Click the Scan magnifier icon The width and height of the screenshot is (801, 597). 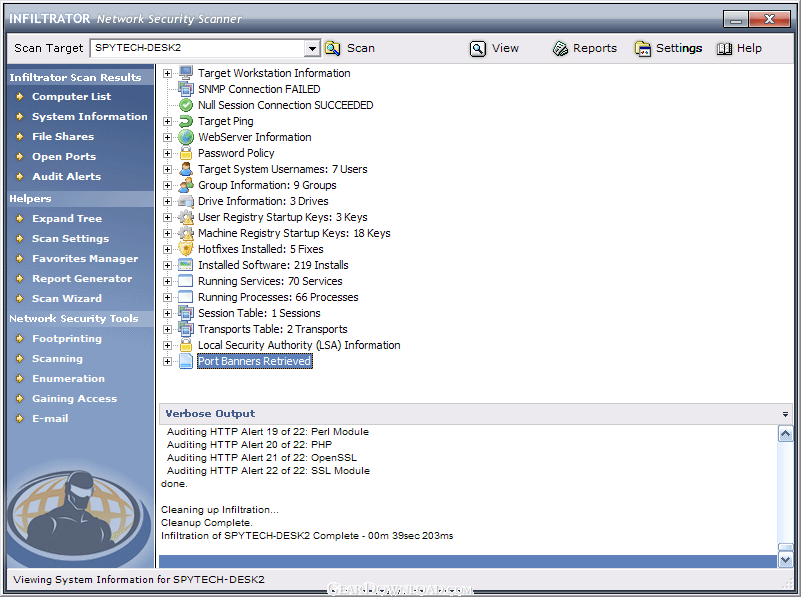tap(333, 48)
